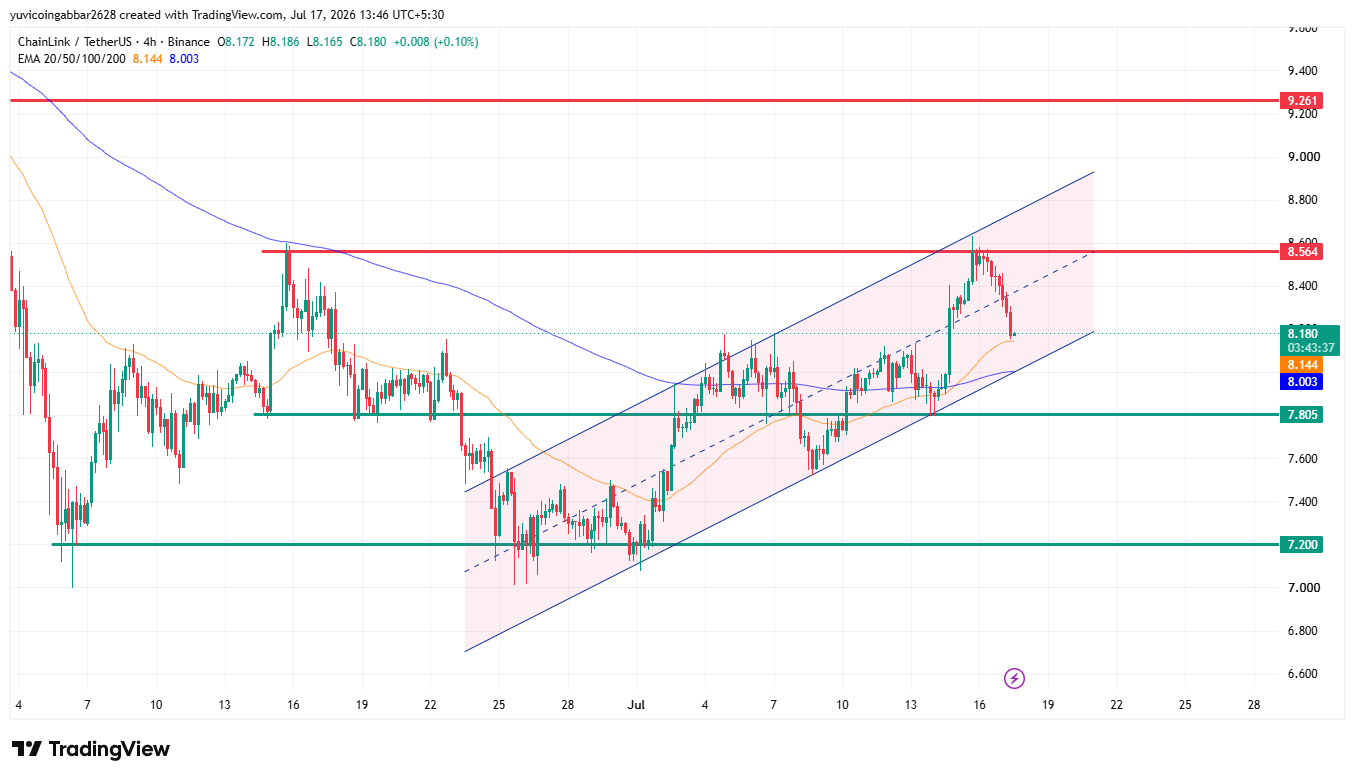Click the 6.800 tick on price axis
This screenshot has width=1355, height=779.
(x=1303, y=630)
